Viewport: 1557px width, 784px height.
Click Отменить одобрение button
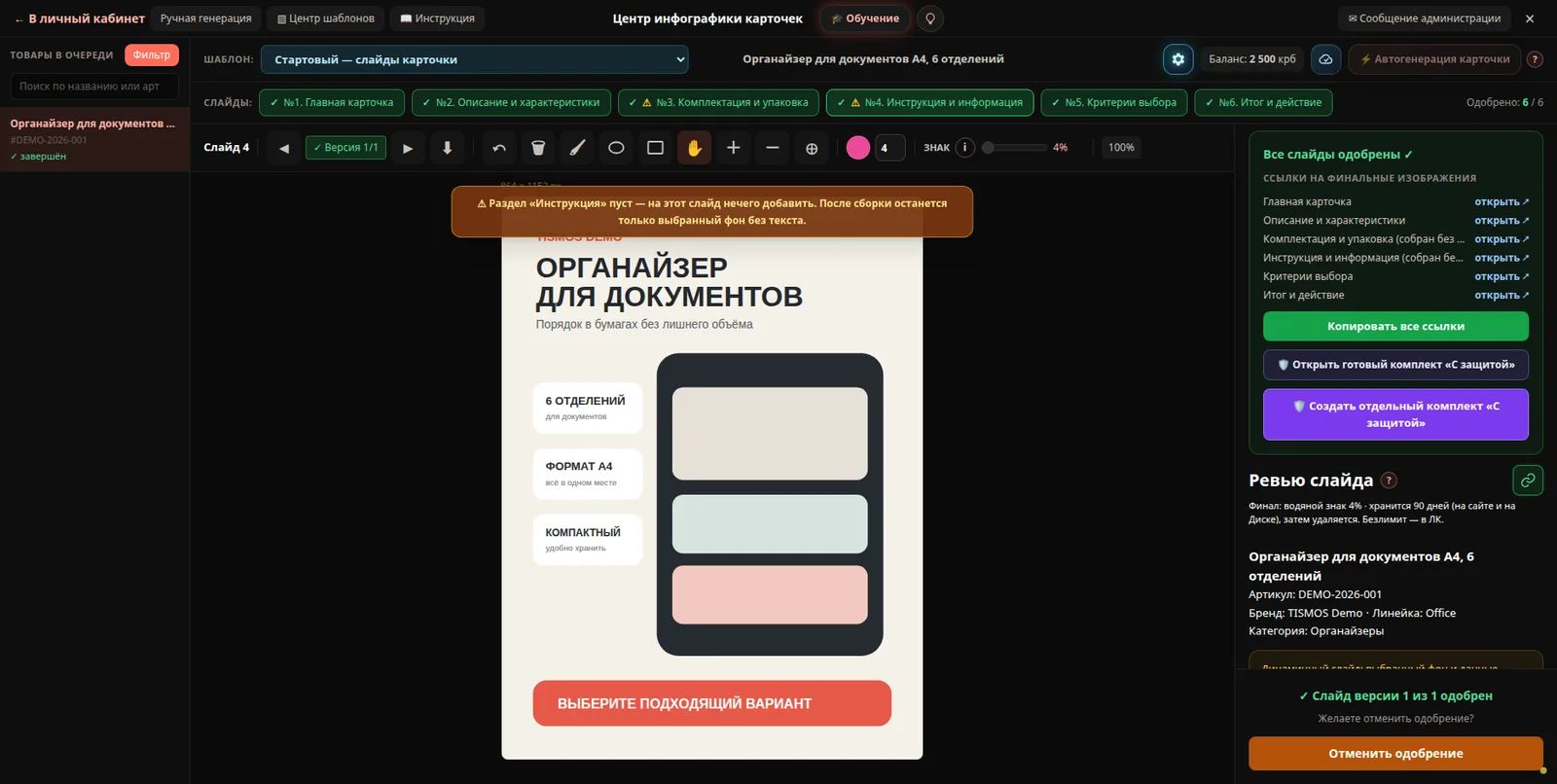tap(1395, 754)
